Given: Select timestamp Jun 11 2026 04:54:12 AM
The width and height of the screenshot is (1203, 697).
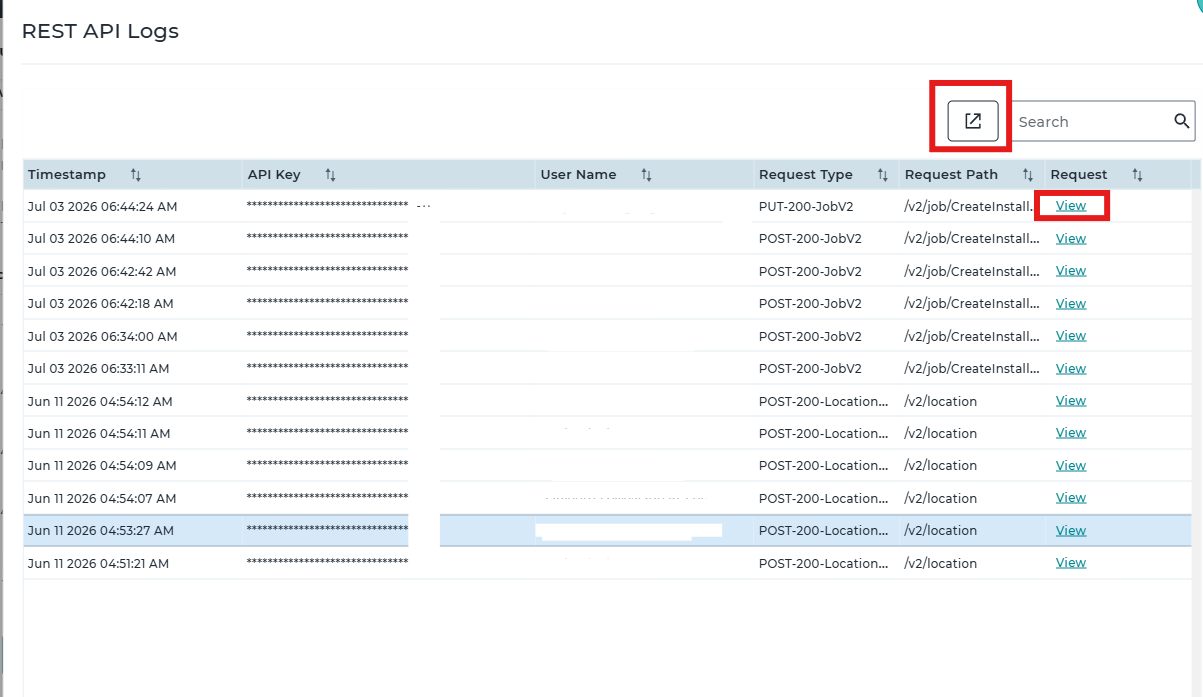Looking at the screenshot, I should tap(100, 401).
